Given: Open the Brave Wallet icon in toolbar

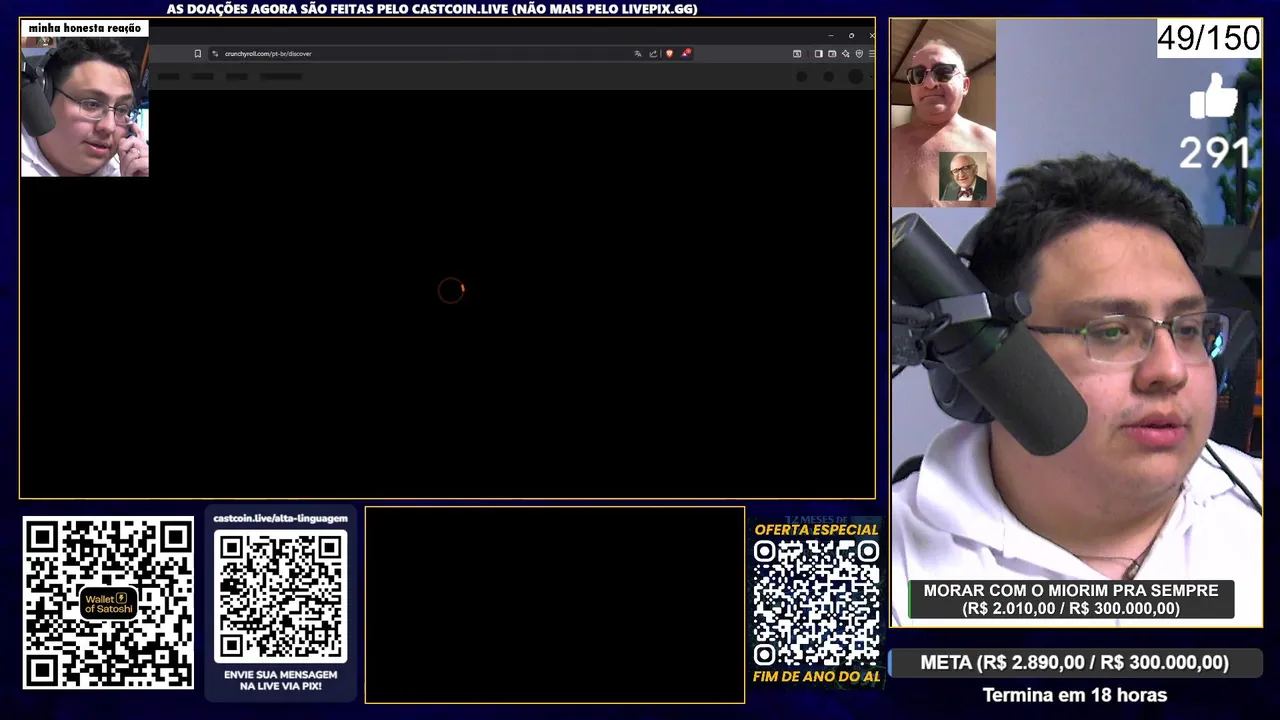Looking at the screenshot, I should click(832, 53).
